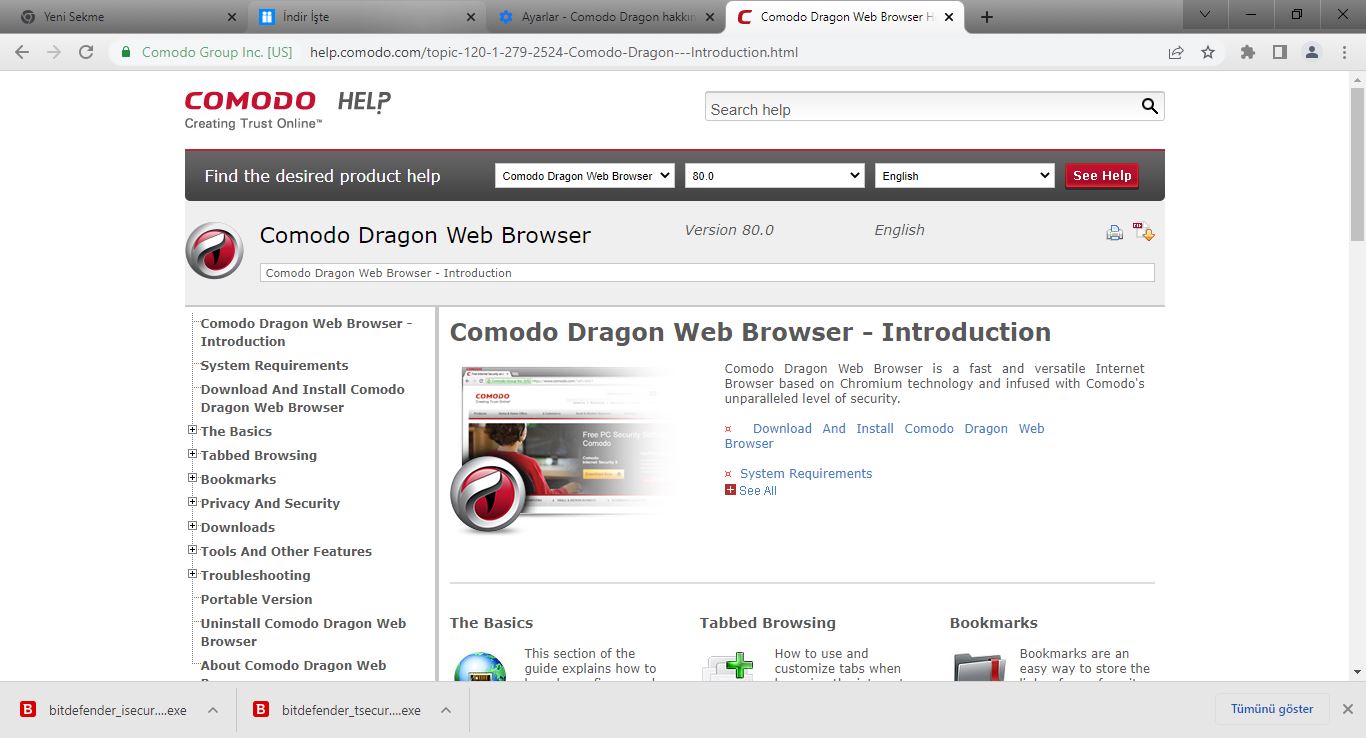Viewport: 1366px width, 738px height.
Task: Select the Comodo Dragon Web Browser Help tab
Action: pos(846,17)
